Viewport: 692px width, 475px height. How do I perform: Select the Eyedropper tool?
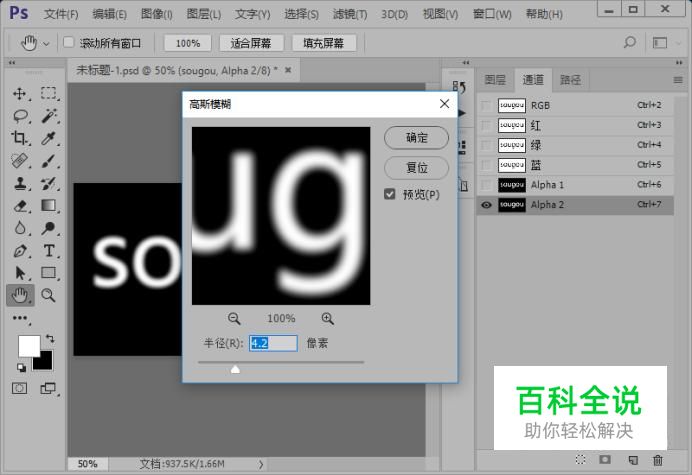pyautogui.click(x=49, y=138)
